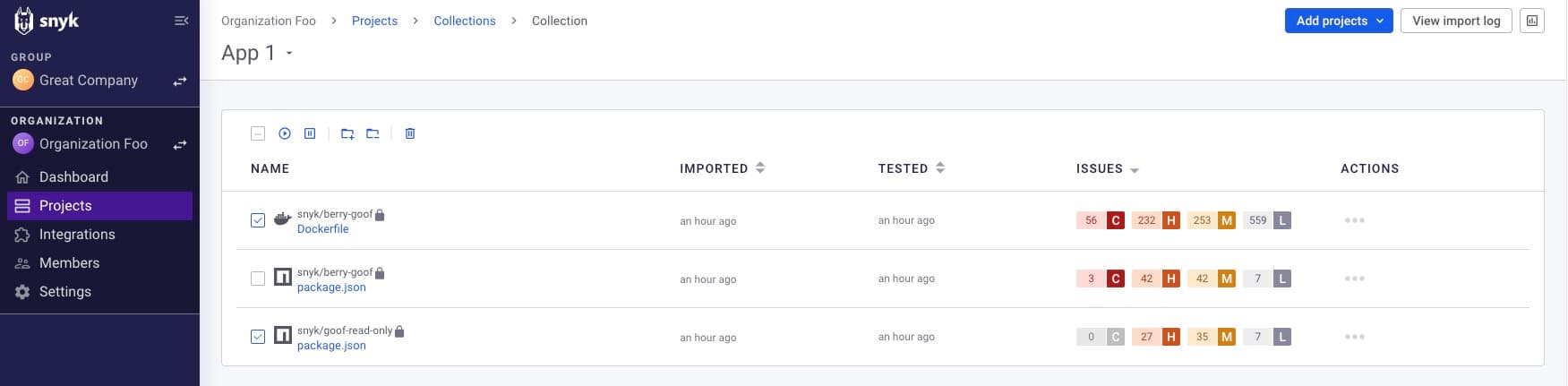Open Integrations in the sidebar

[77, 235]
